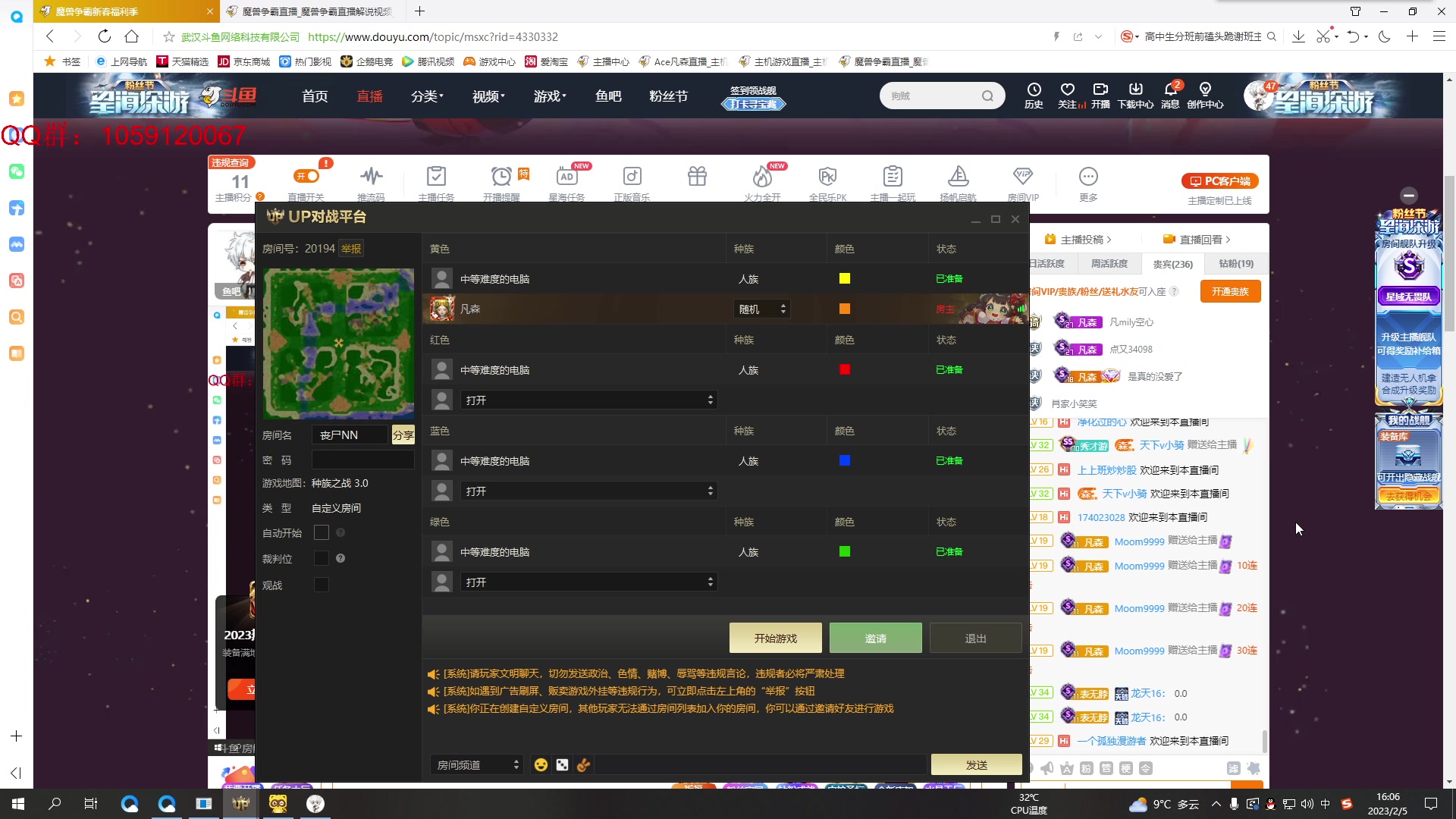This screenshot has height=819, width=1456.
Task: Click the 分享 button next to room name
Action: [x=403, y=435]
